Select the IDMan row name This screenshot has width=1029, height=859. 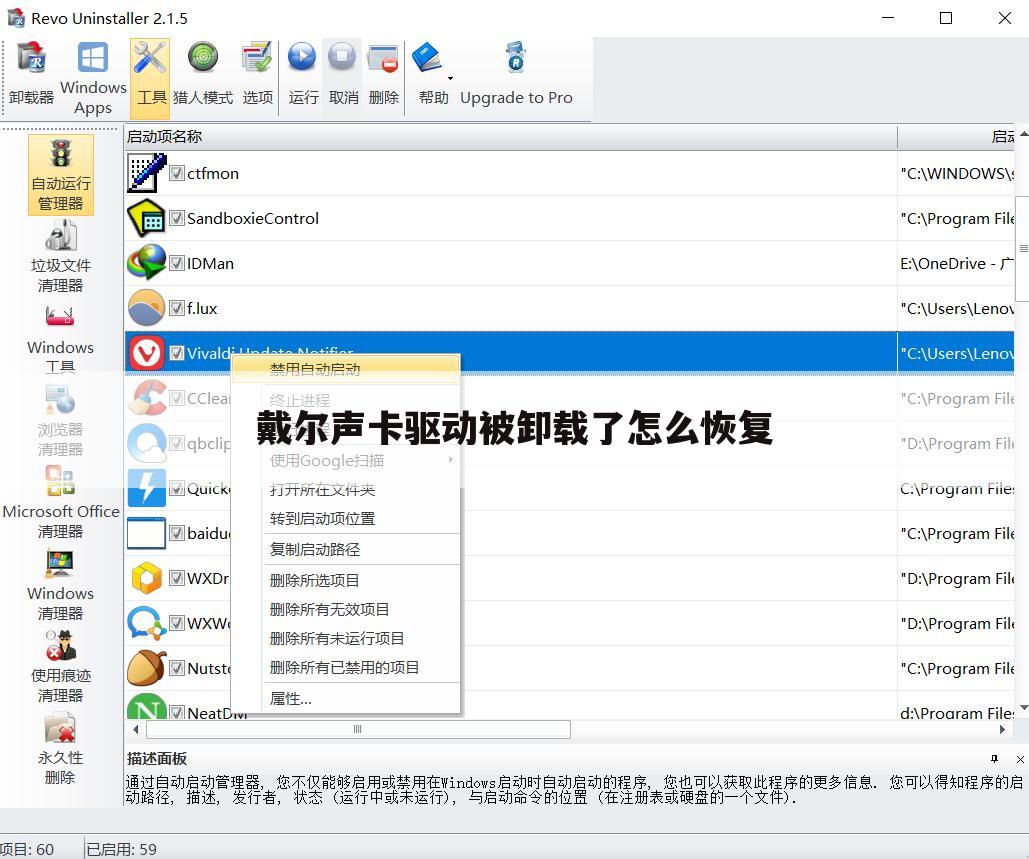coord(210,263)
